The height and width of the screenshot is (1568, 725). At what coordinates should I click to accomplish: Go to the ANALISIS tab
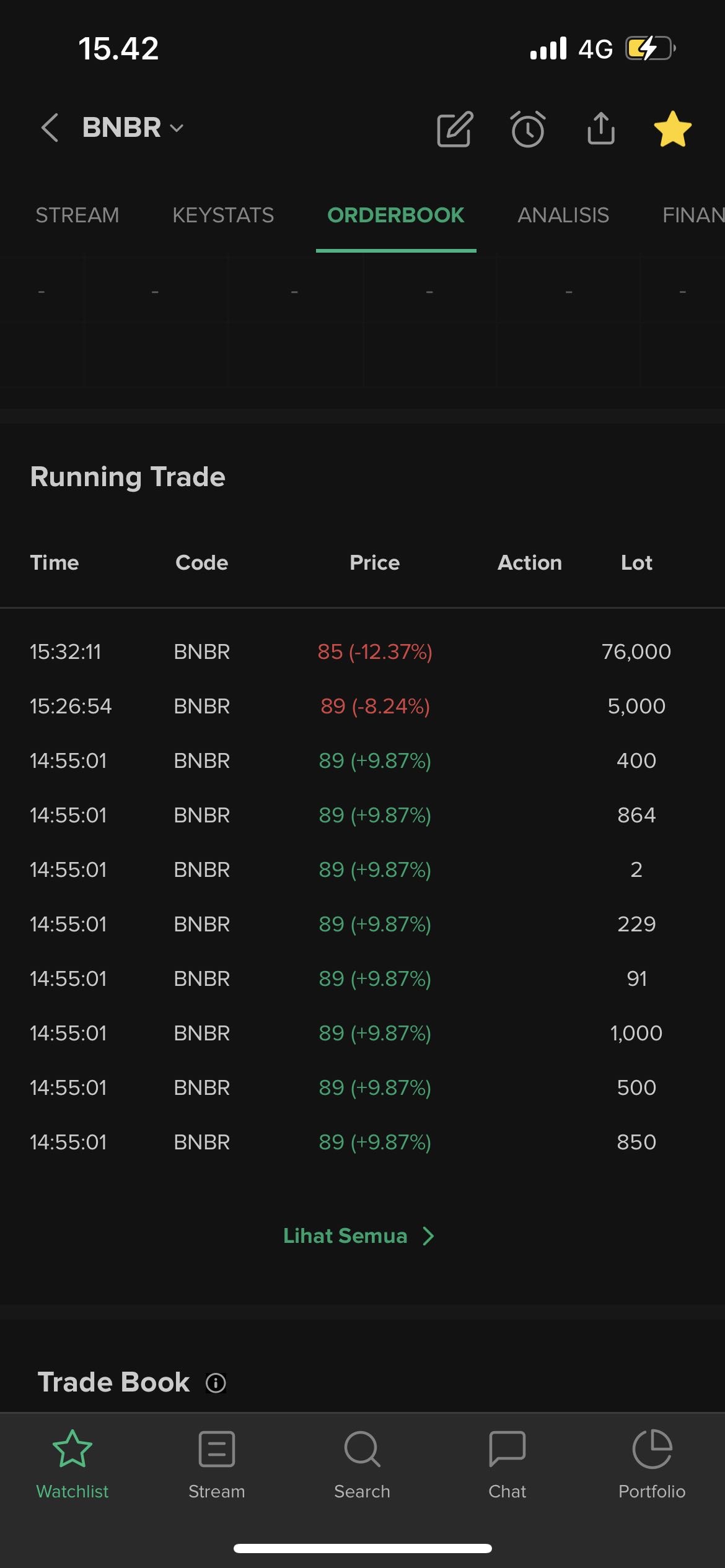563,216
